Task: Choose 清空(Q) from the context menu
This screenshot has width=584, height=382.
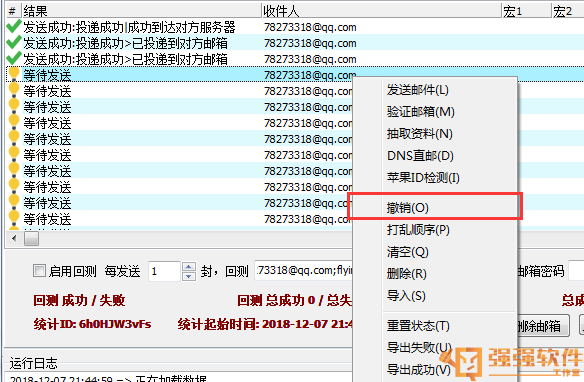Action: pyautogui.click(x=407, y=252)
